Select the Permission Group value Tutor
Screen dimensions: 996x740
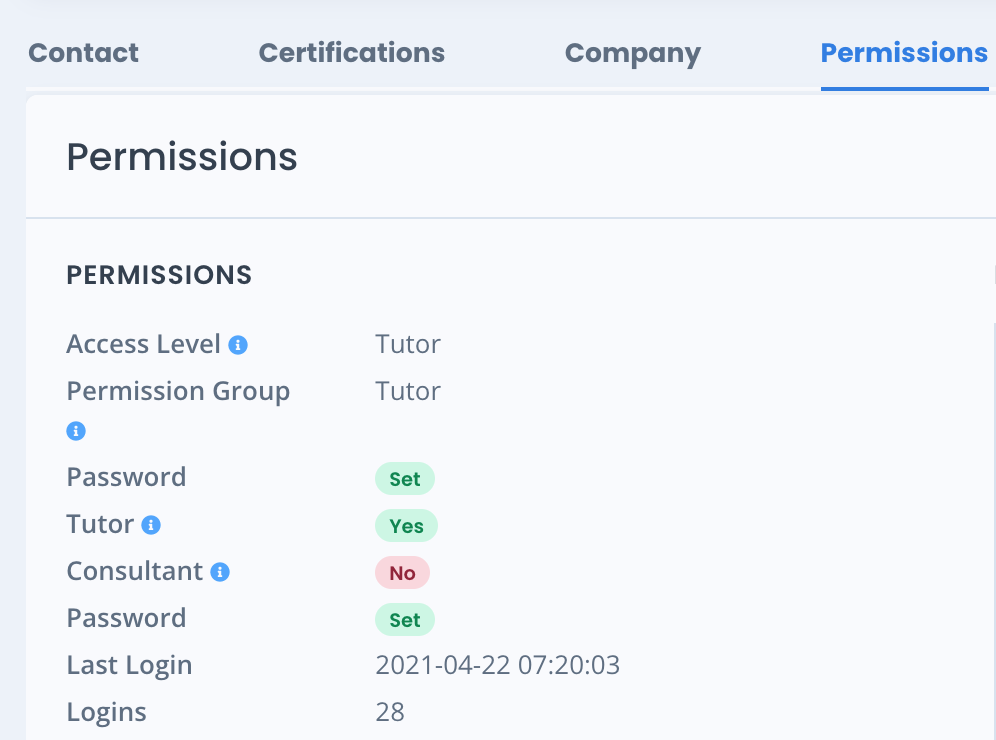(408, 391)
